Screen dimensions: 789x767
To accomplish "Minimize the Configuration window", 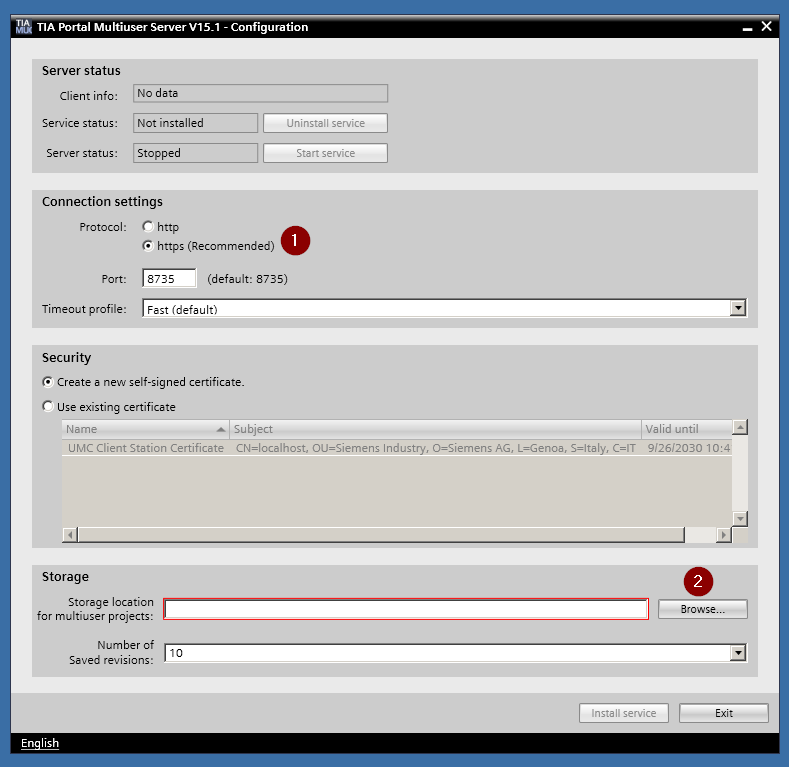I will pyautogui.click(x=747, y=28).
